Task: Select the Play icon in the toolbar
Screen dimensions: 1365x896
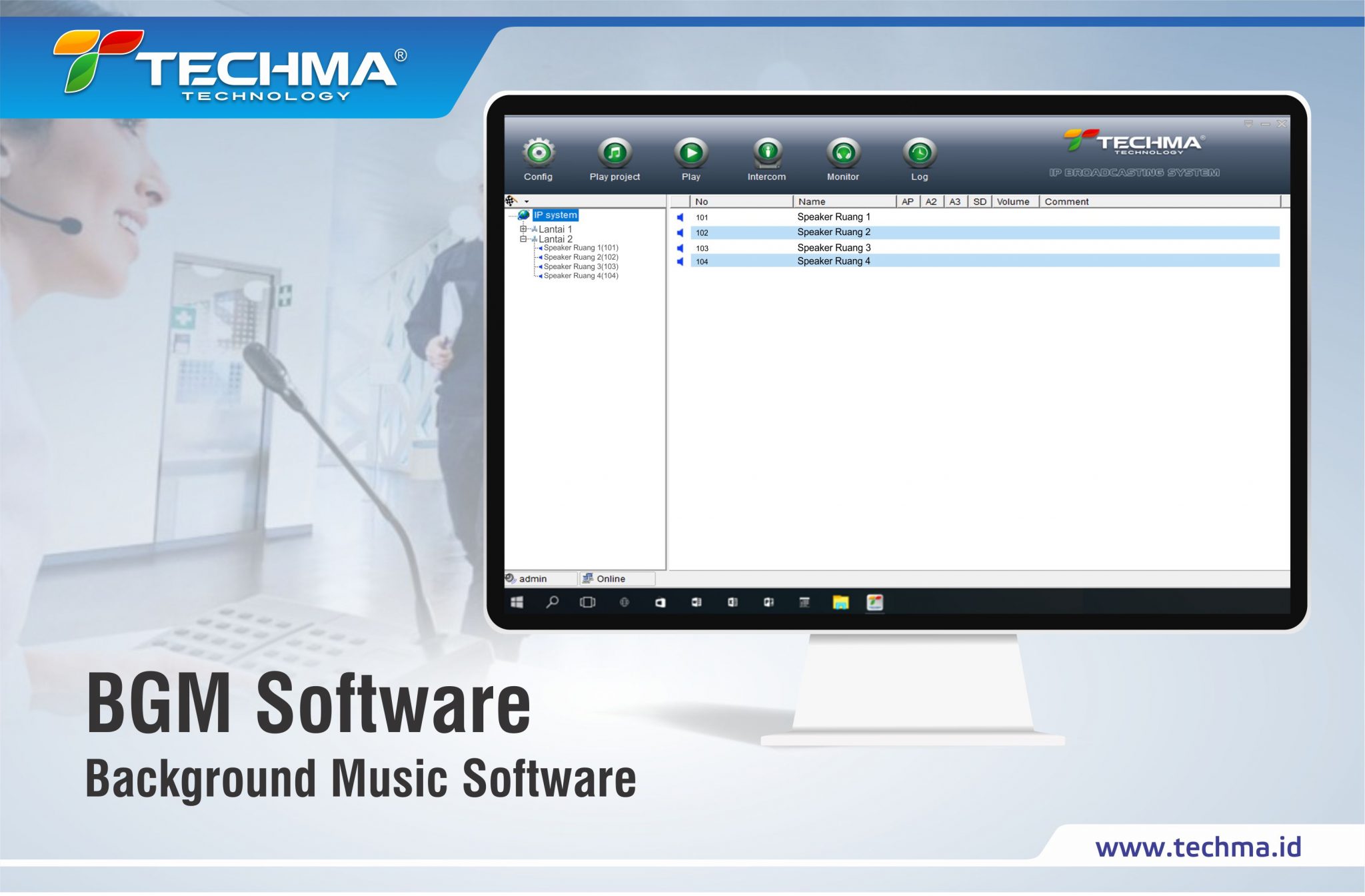Action: click(690, 155)
